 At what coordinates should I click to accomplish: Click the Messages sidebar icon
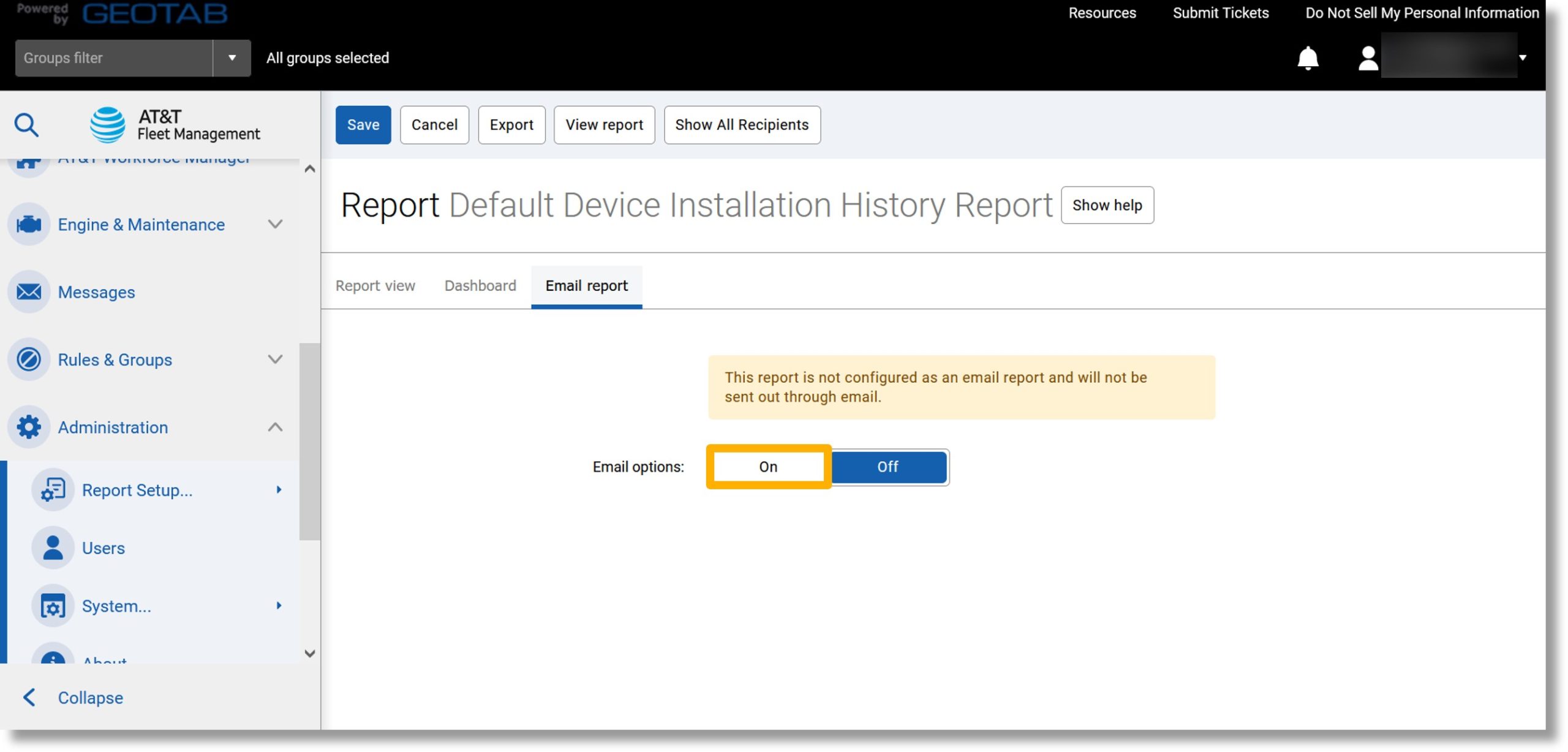(x=29, y=292)
